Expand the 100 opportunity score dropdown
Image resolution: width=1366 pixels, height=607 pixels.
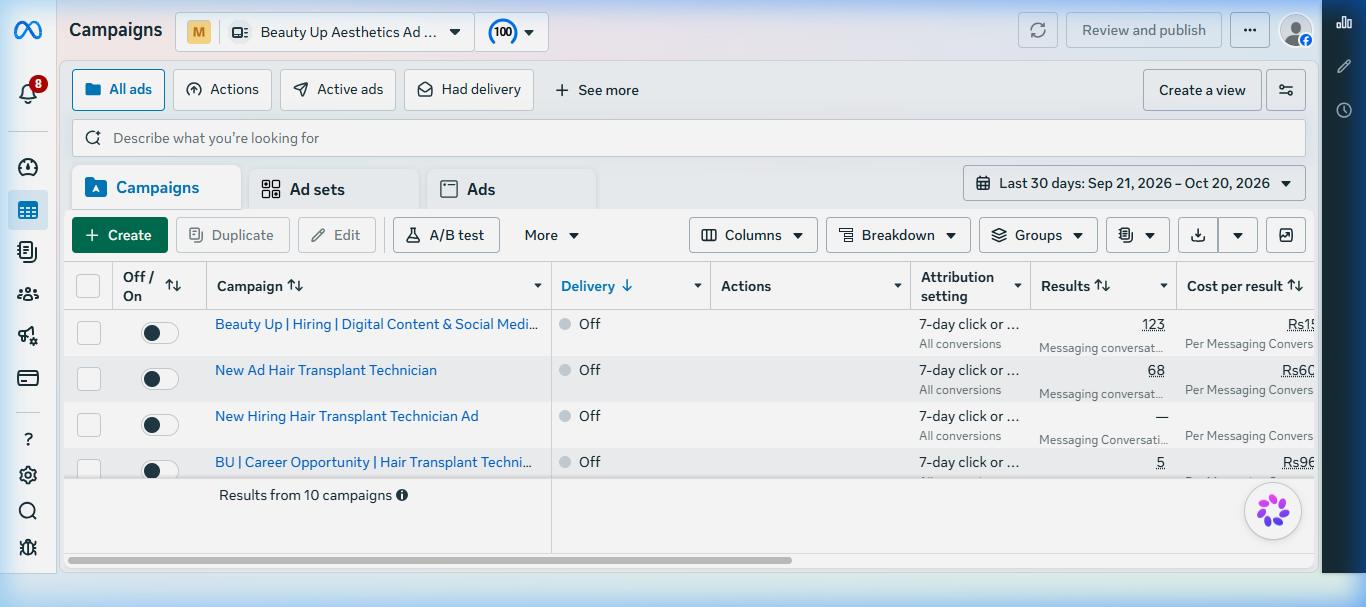pos(512,32)
